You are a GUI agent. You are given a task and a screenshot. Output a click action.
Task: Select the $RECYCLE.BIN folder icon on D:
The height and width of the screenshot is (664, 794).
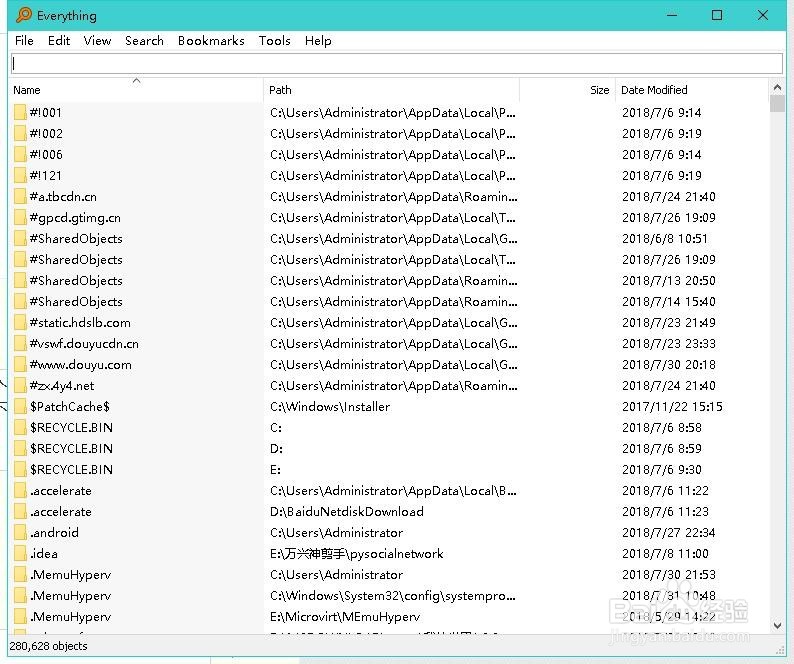20,449
